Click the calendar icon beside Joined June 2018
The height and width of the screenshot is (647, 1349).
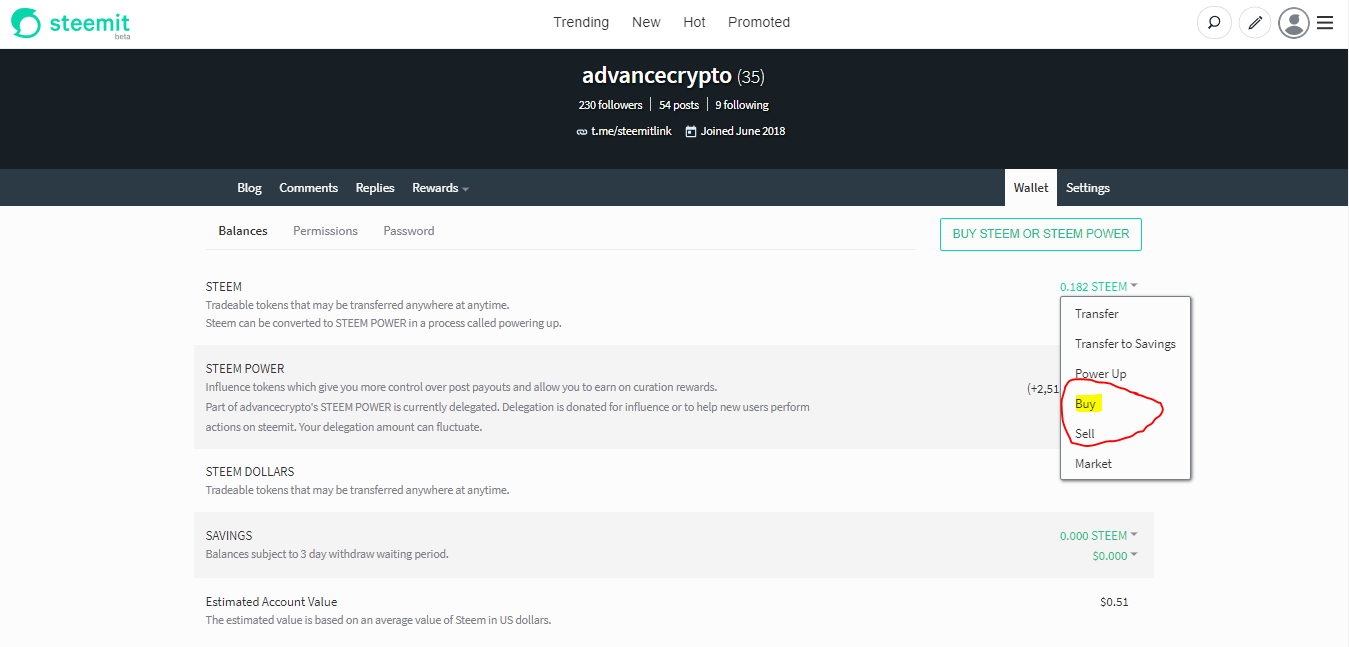pos(691,131)
